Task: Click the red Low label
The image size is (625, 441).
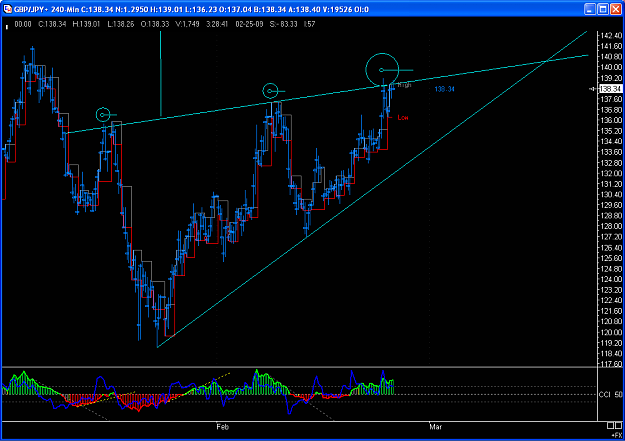Action: click(403, 118)
